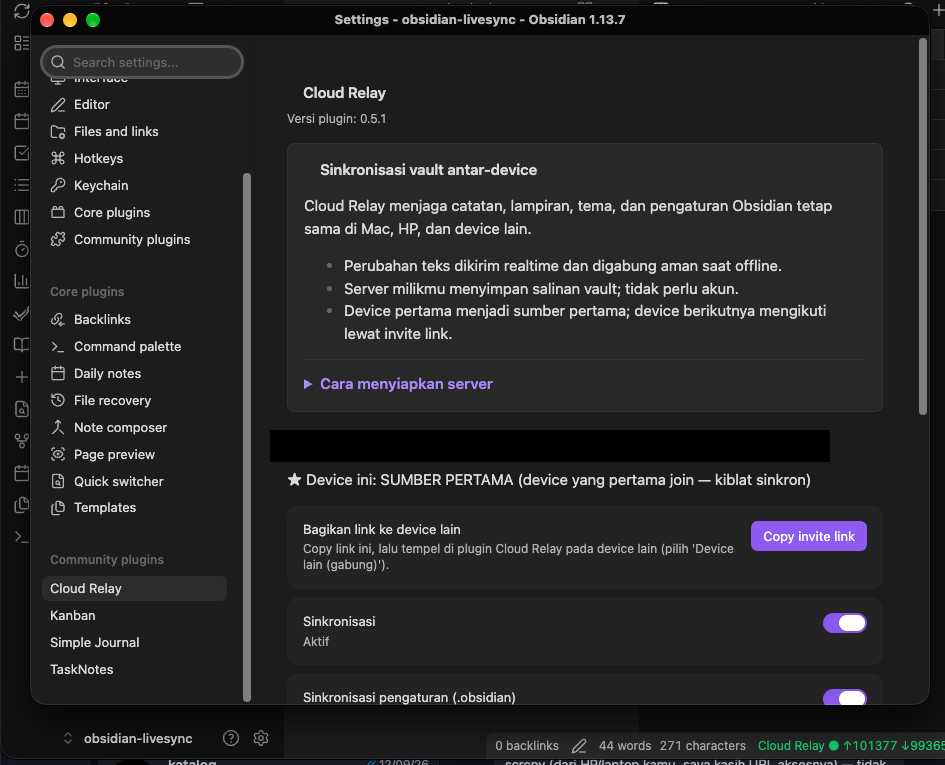Screen dimensions: 945x765
Task: Click the merge-arrow Note composer icon
Action: [58, 427]
